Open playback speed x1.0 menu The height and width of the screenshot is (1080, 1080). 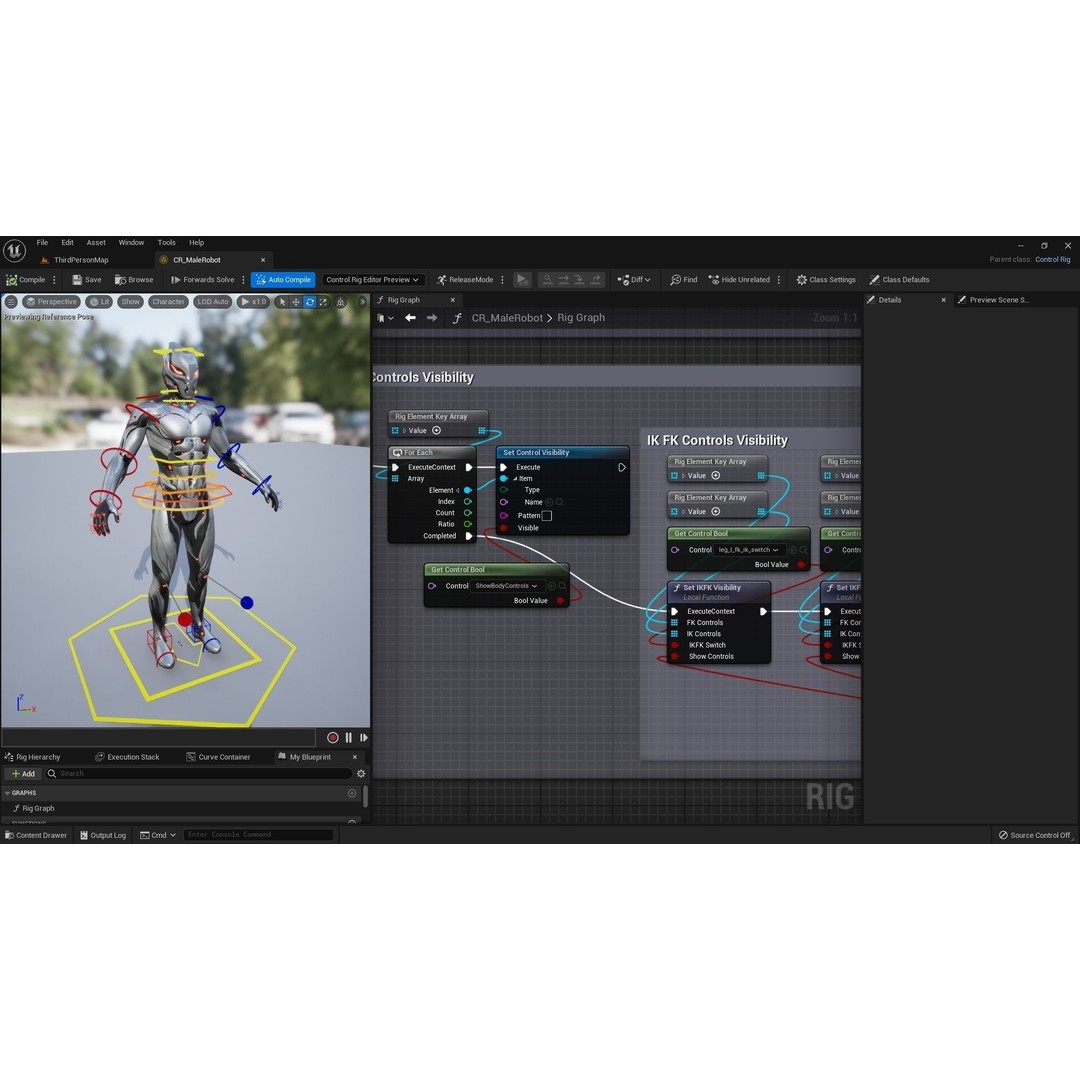click(253, 302)
